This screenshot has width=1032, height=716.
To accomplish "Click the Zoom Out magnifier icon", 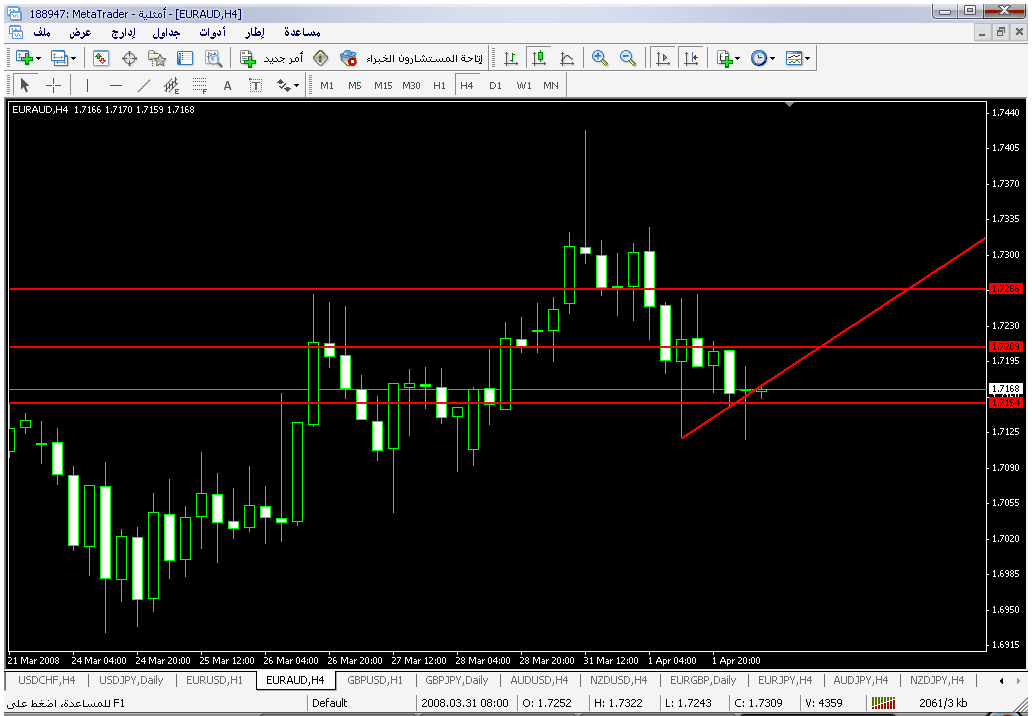I will [628, 58].
